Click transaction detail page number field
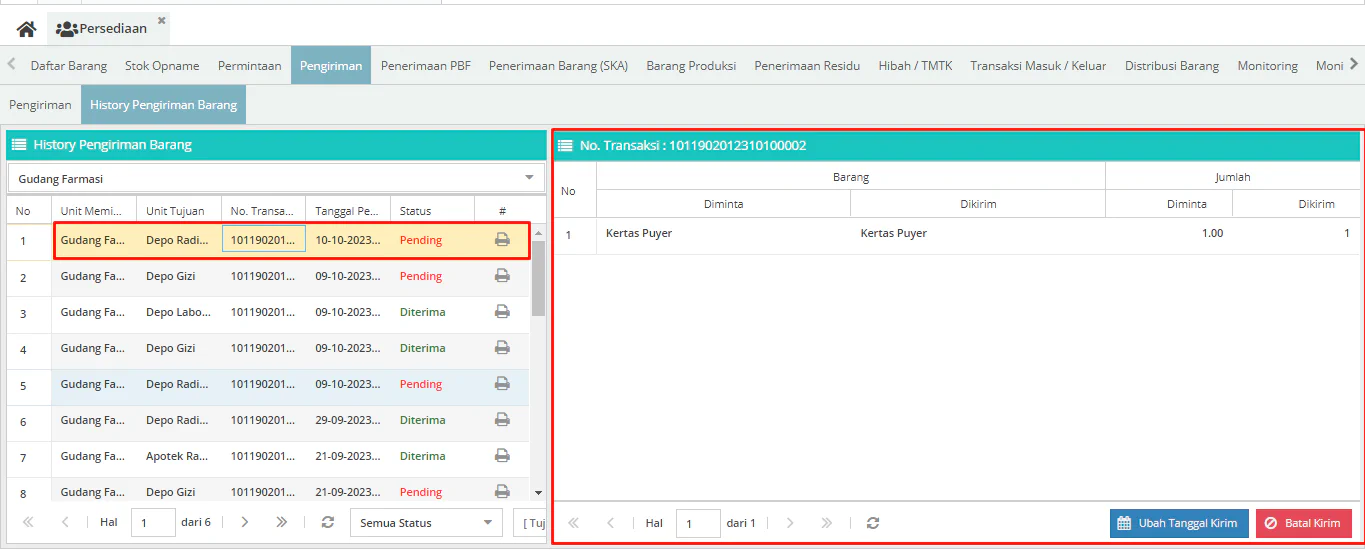The image size is (1365, 550). 698,523
